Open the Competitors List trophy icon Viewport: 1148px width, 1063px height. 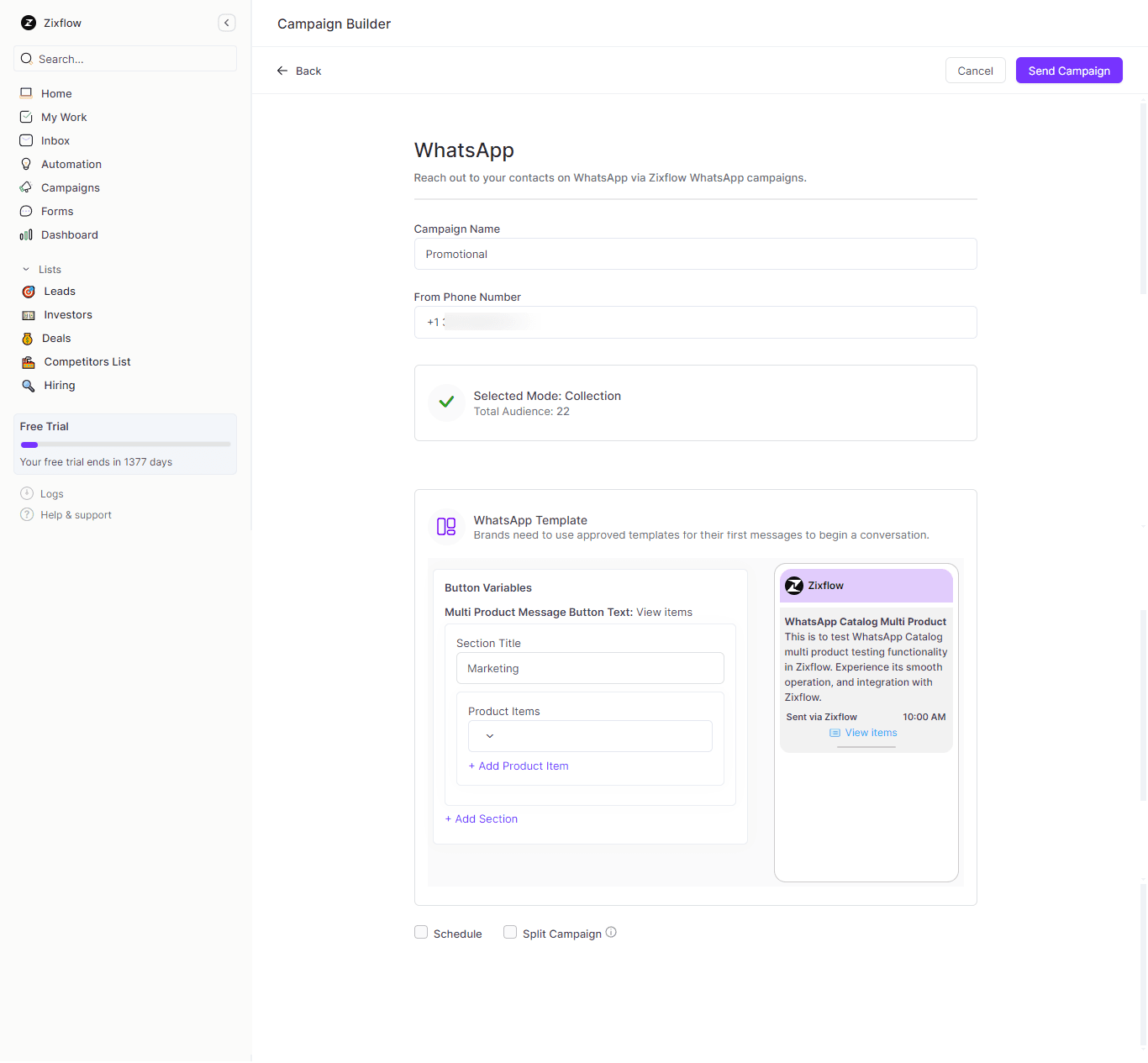coord(27,361)
